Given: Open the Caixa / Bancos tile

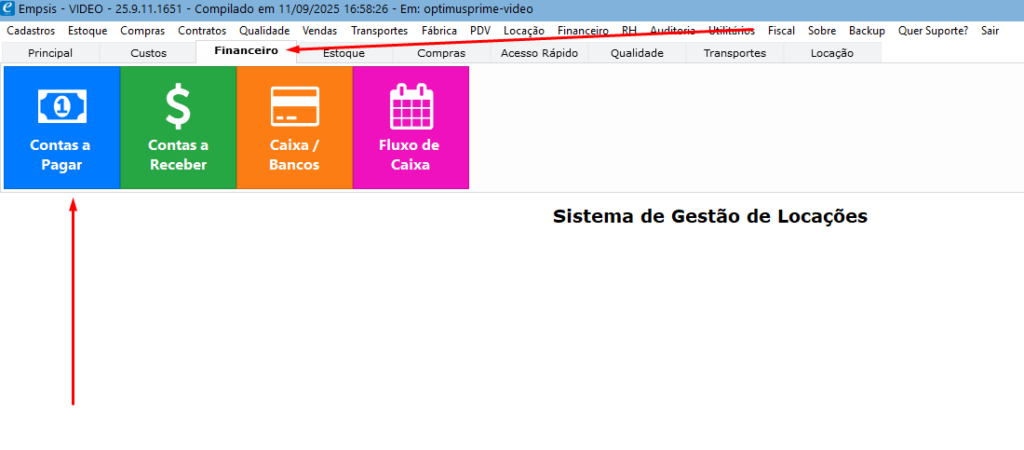Looking at the screenshot, I should point(294,127).
